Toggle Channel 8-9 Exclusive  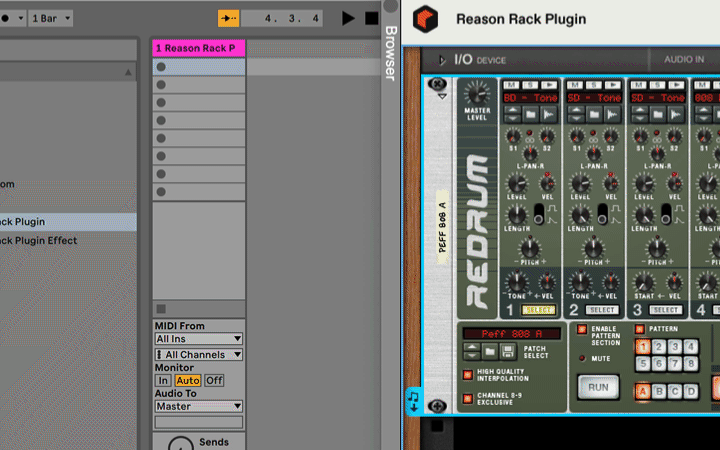point(467,399)
